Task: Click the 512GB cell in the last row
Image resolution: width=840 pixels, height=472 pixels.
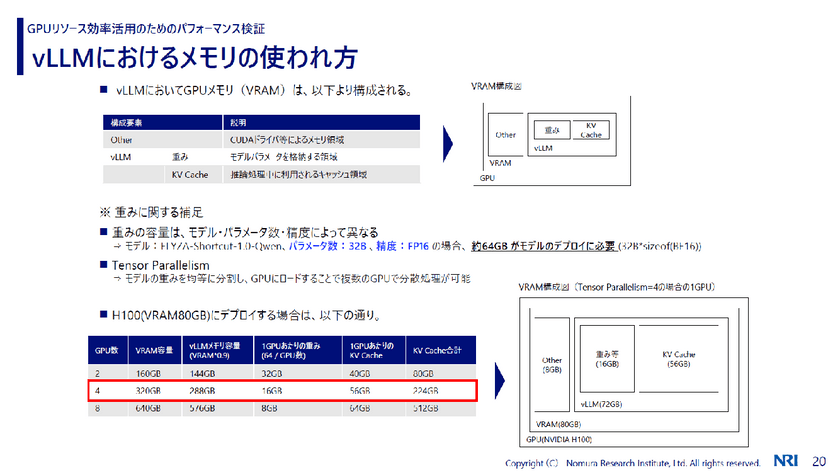Action: click(x=425, y=408)
